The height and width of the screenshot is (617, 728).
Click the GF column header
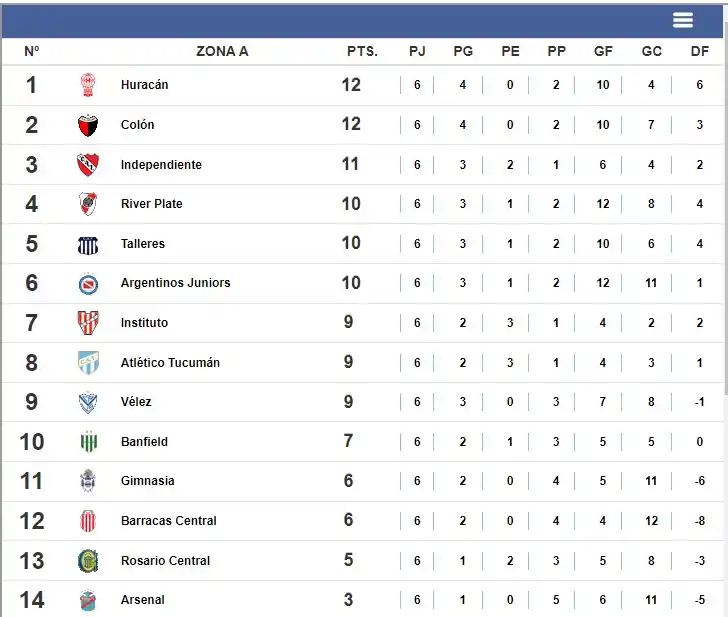[603, 52]
